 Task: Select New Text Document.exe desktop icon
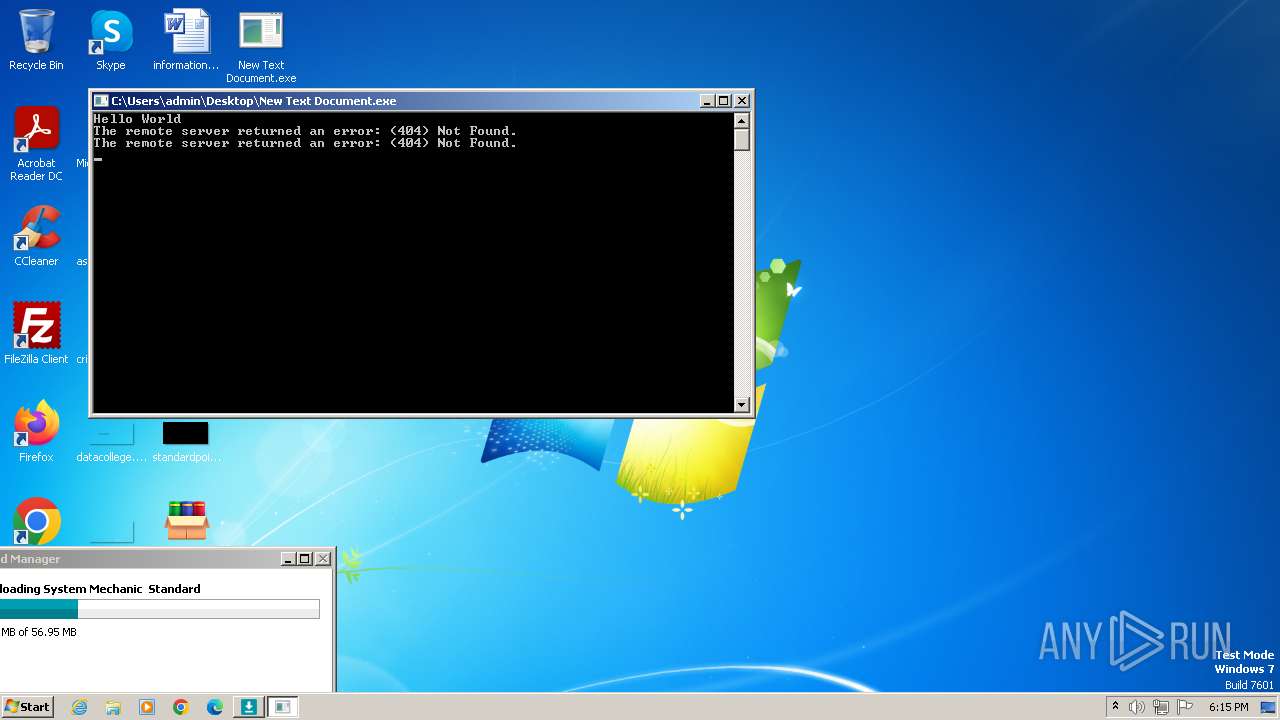pyautogui.click(x=261, y=47)
